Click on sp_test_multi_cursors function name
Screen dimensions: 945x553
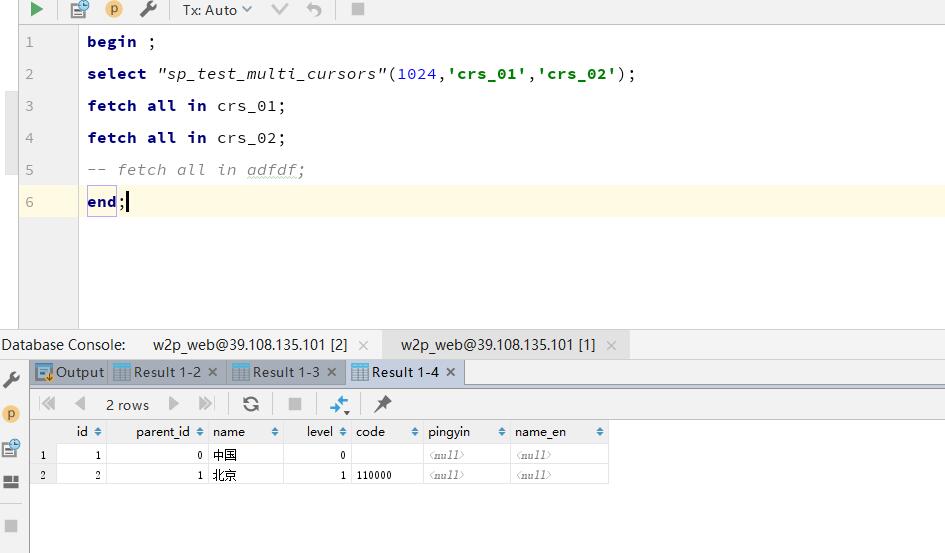[271, 74]
